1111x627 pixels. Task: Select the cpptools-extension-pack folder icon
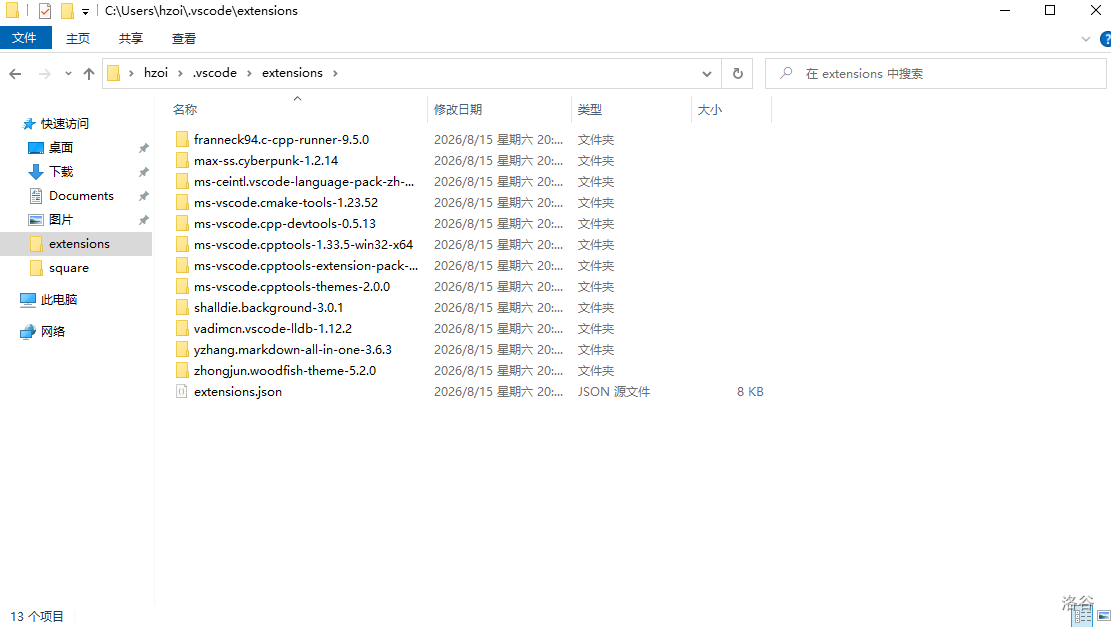click(x=182, y=266)
